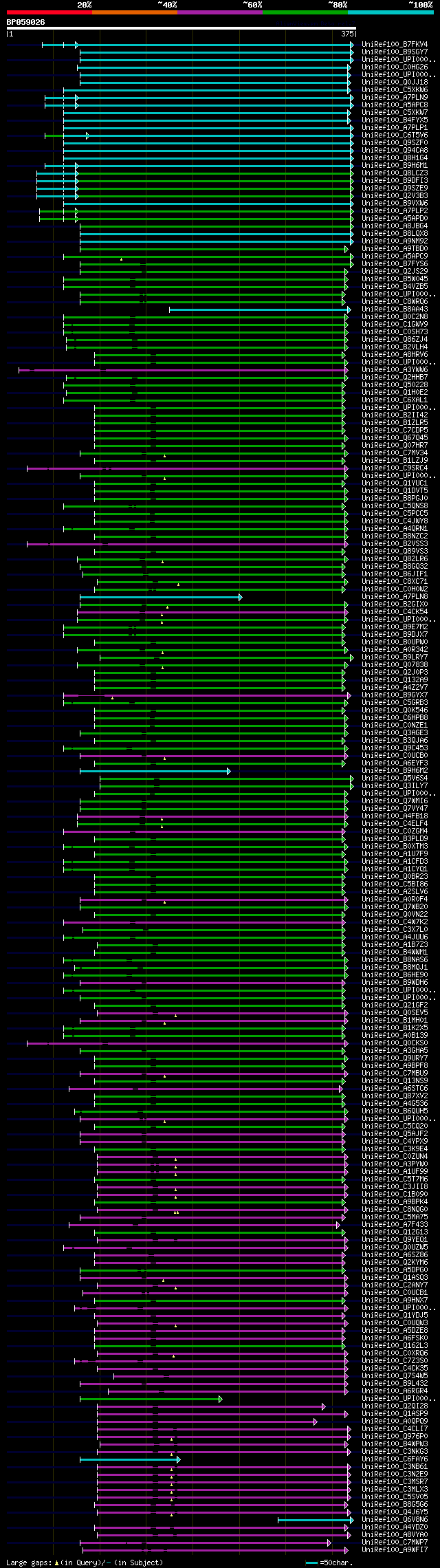Open hit UniRef100_B9YX7 row label B9GYX7
Viewport: 440px width, 1568px height.
point(395,695)
